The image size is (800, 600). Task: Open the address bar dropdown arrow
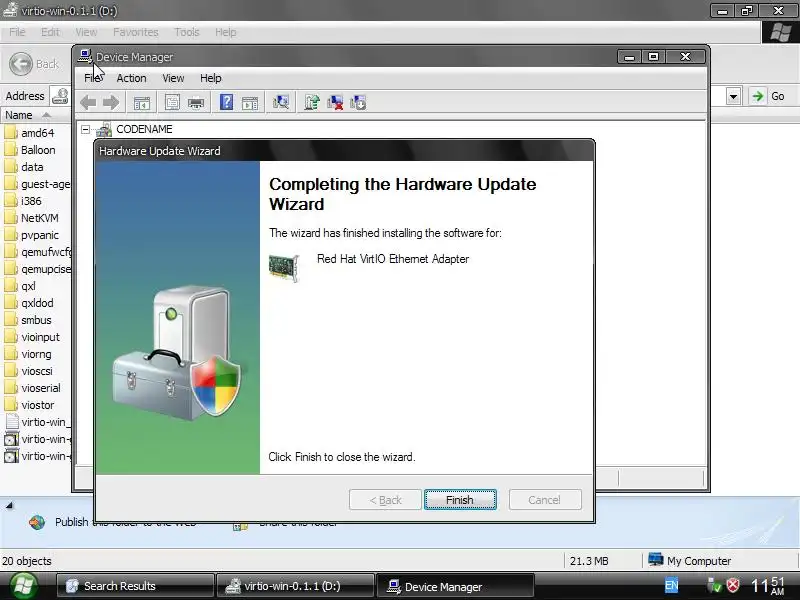pyautogui.click(x=733, y=96)
